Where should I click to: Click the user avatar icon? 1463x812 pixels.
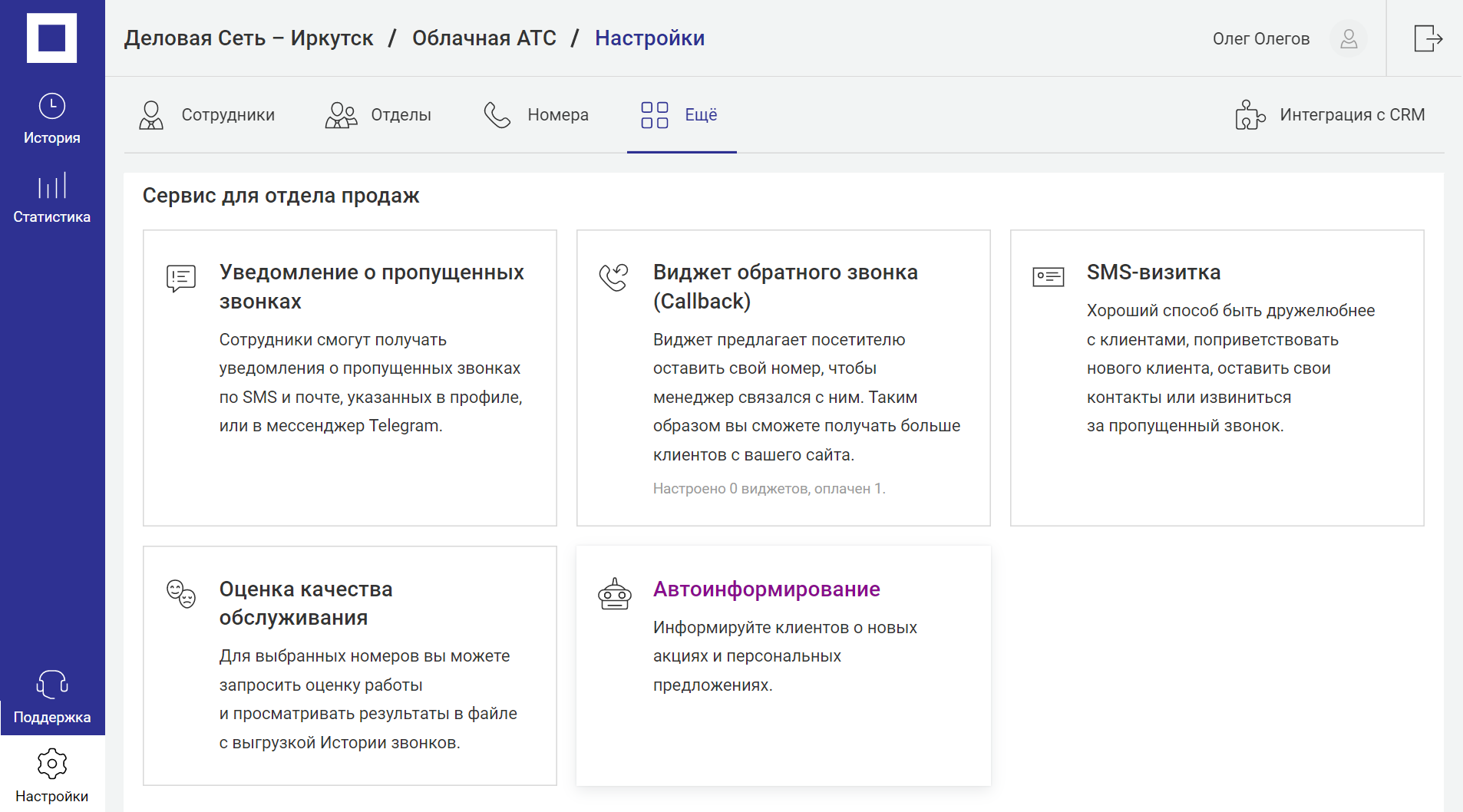point(1349,38)
